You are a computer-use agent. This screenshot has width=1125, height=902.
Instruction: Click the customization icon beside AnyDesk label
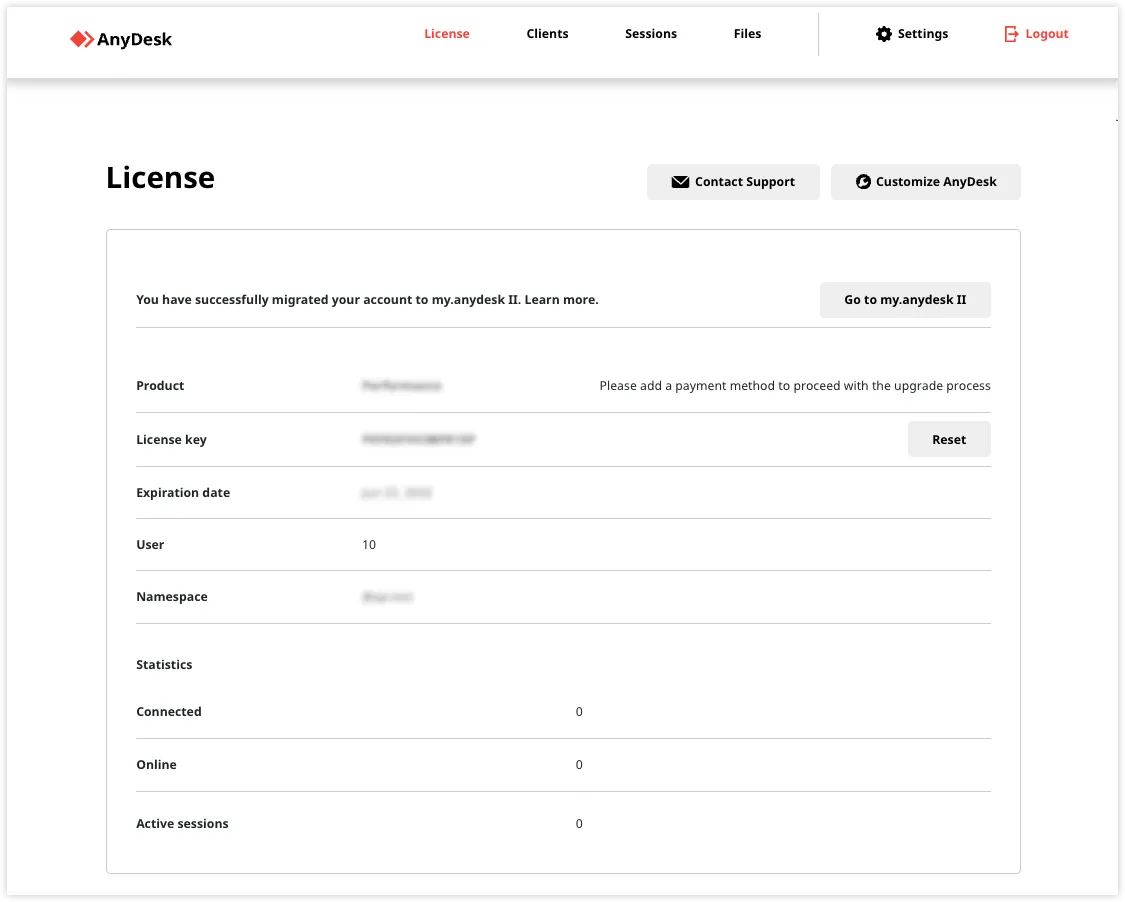[863, 181]
